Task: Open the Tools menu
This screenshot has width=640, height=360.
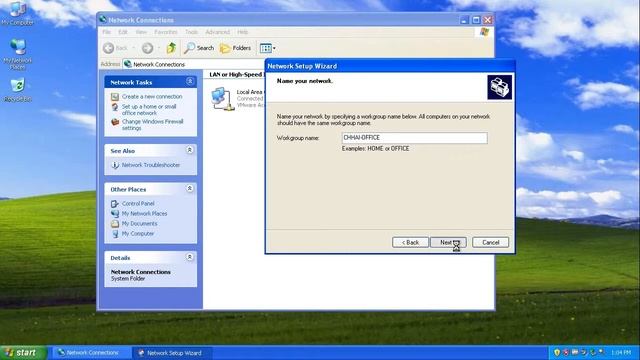Action: [x=191, y=32]
